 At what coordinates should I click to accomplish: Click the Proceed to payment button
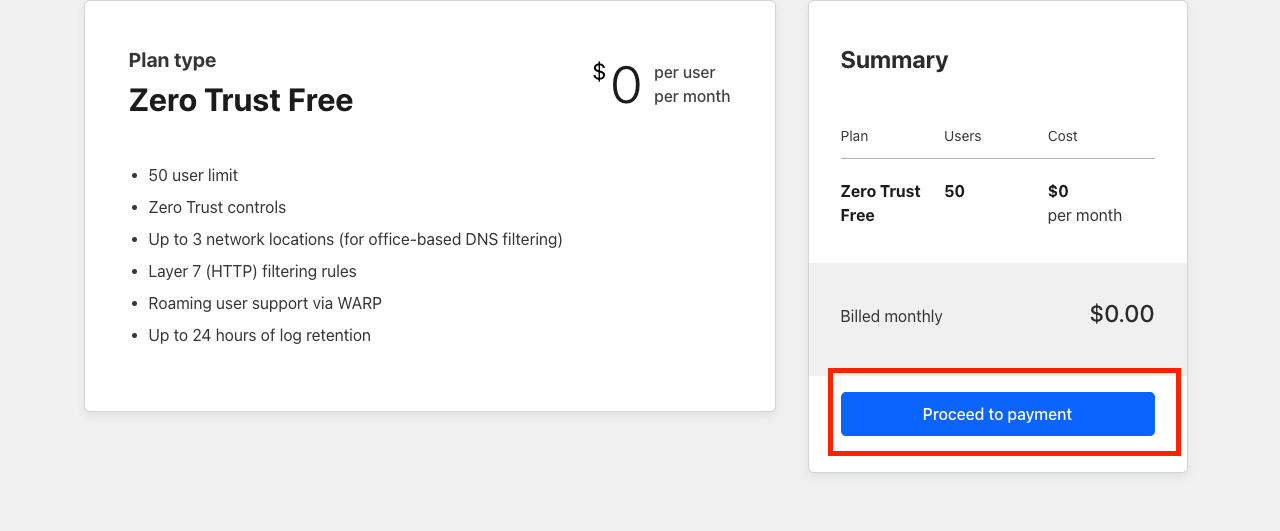click(x=997, y=414)
